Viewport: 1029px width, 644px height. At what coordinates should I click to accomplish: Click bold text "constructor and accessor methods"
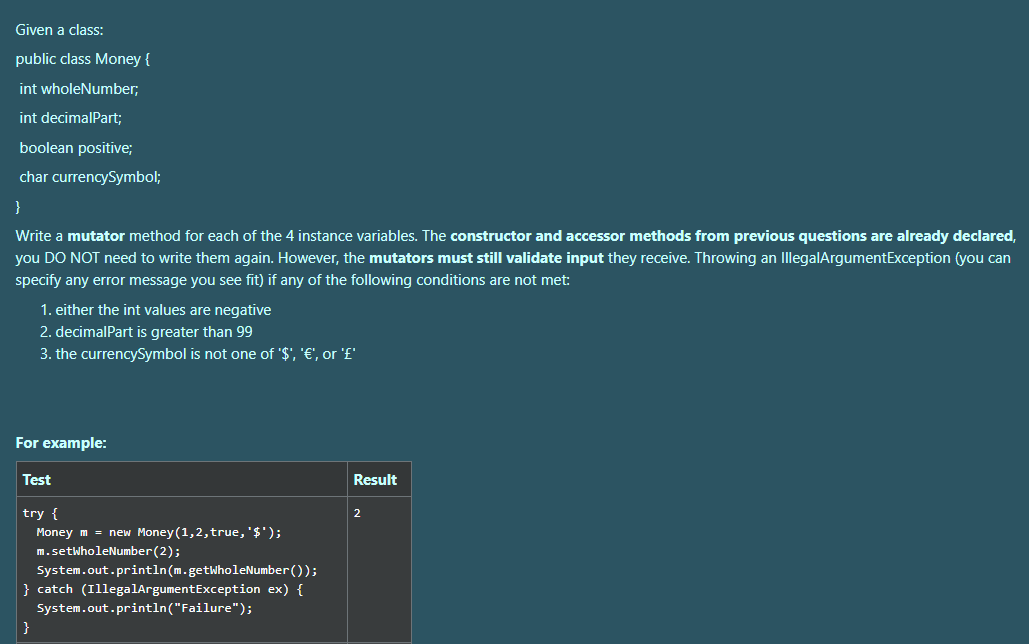(x=570, y=236)
